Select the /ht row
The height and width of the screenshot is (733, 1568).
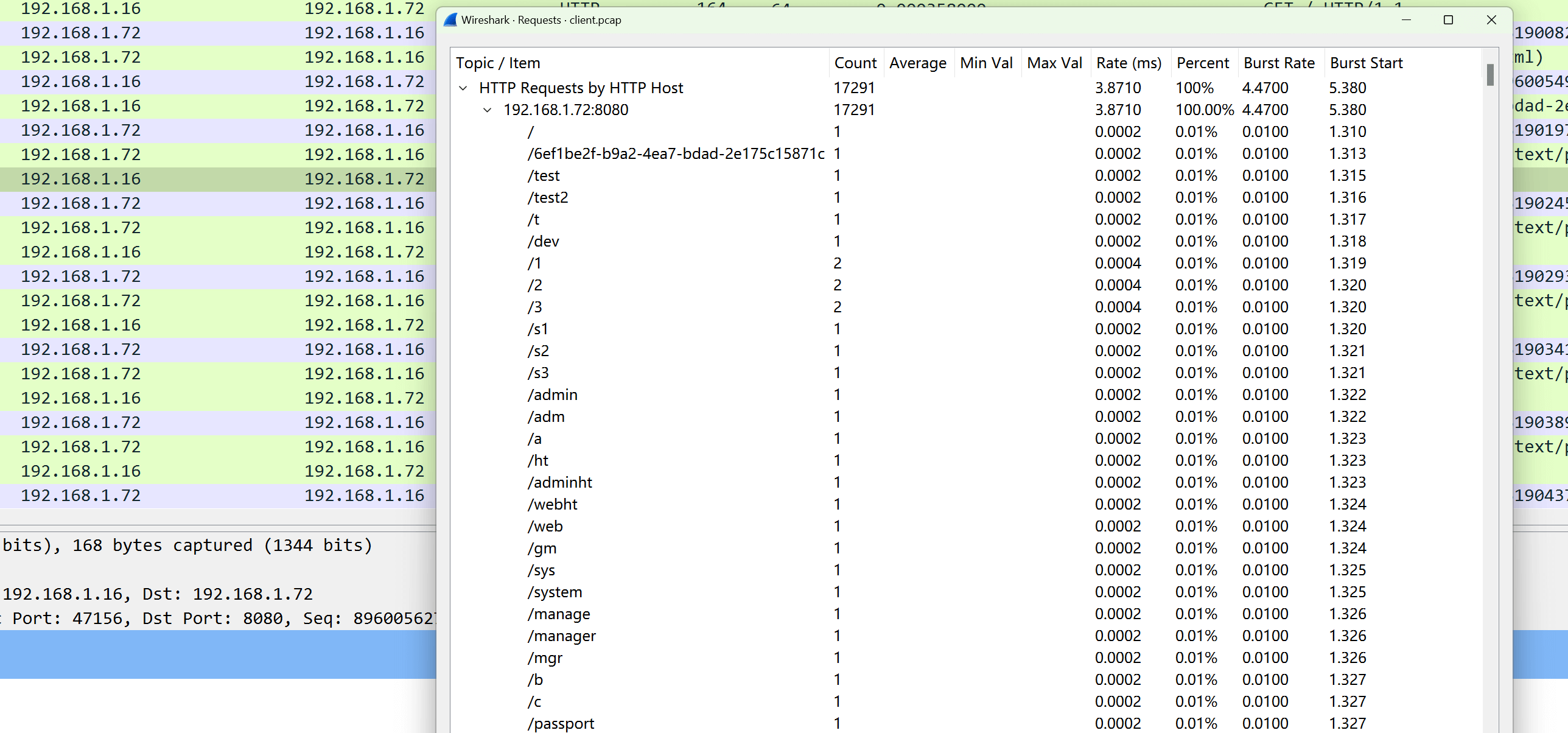pyautogui.click(x=968, y=461)
